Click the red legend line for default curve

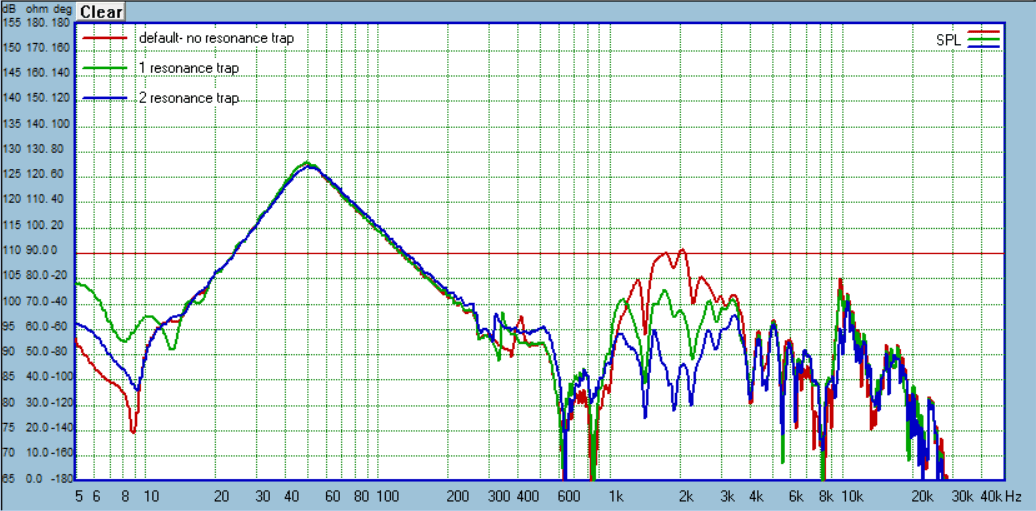(x=104, y=38)
